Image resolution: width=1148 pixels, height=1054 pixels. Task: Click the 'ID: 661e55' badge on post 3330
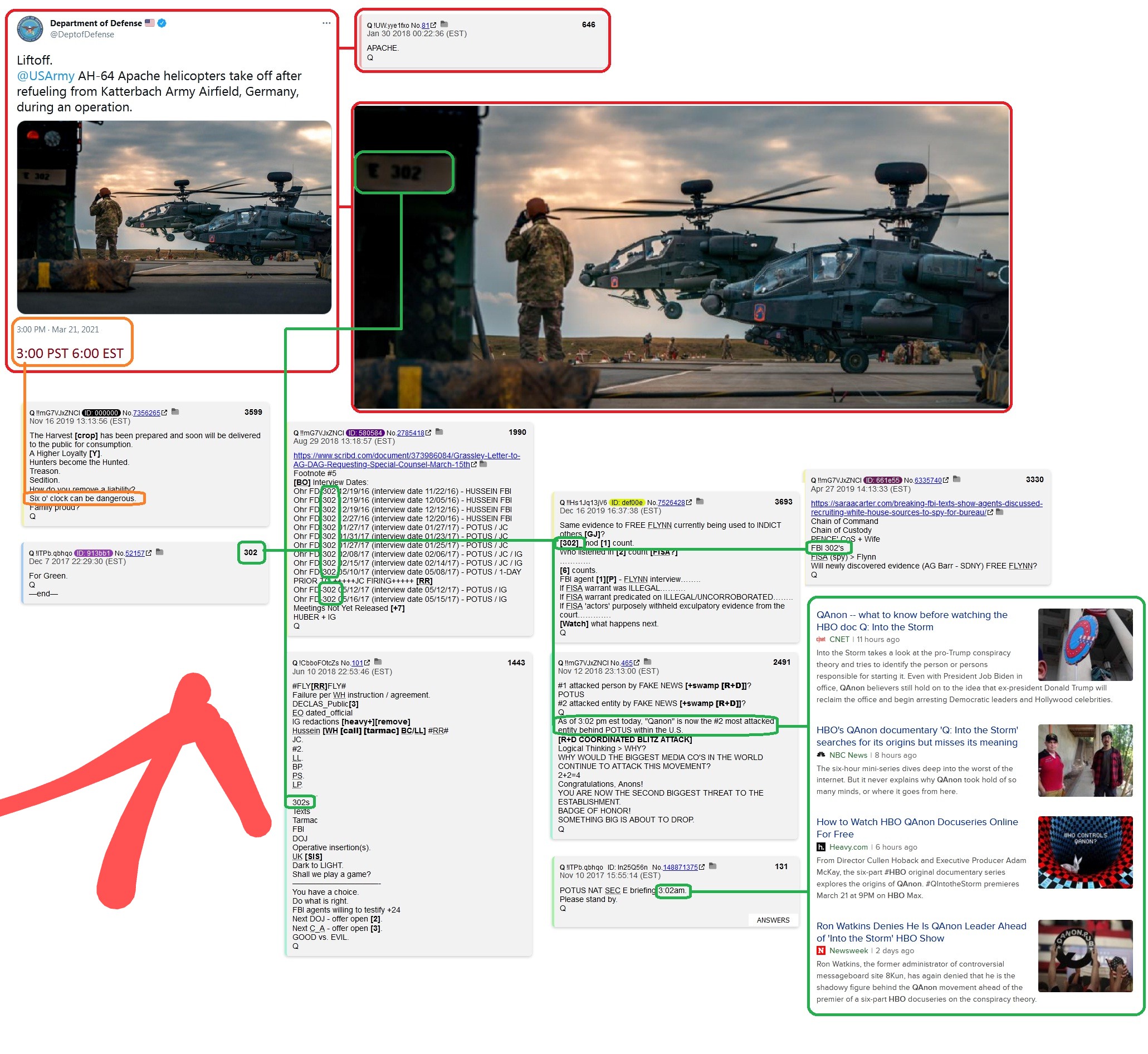coord(883,481)
